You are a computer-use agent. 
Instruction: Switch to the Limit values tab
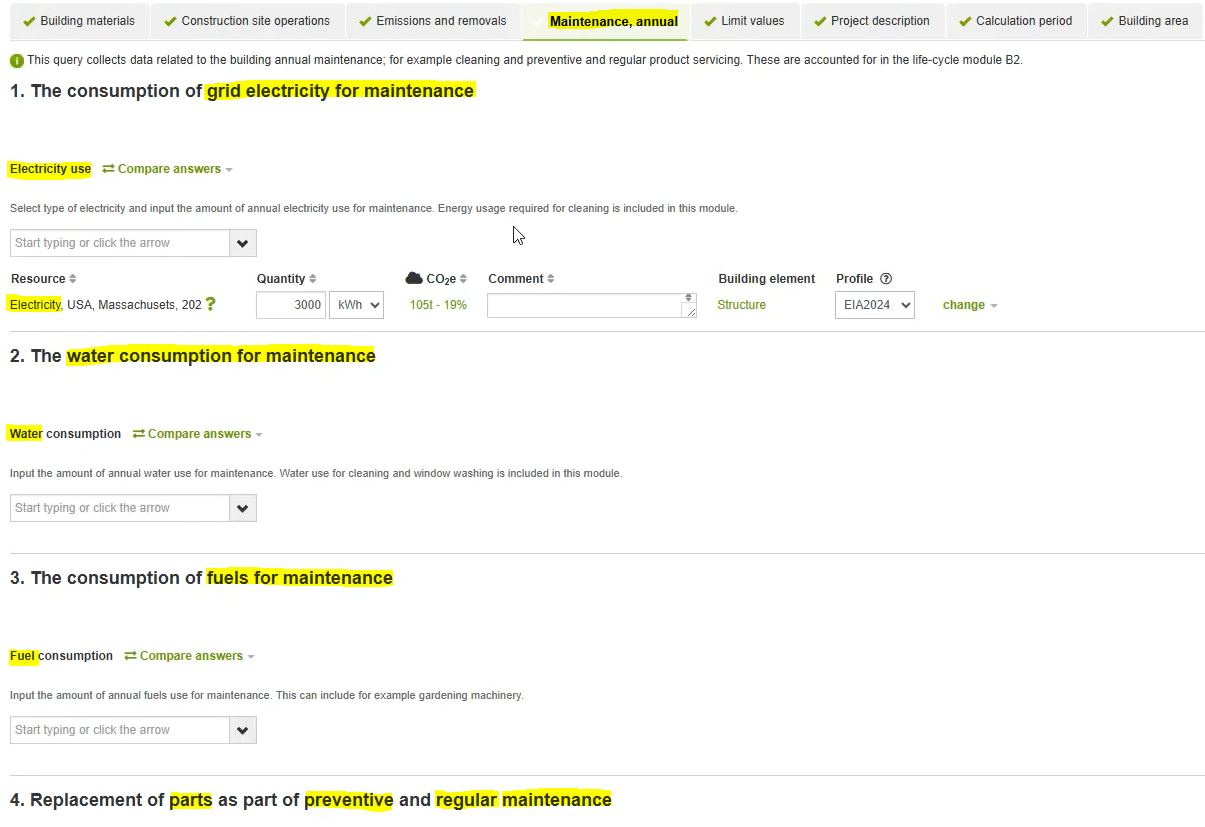pos(744,20)
